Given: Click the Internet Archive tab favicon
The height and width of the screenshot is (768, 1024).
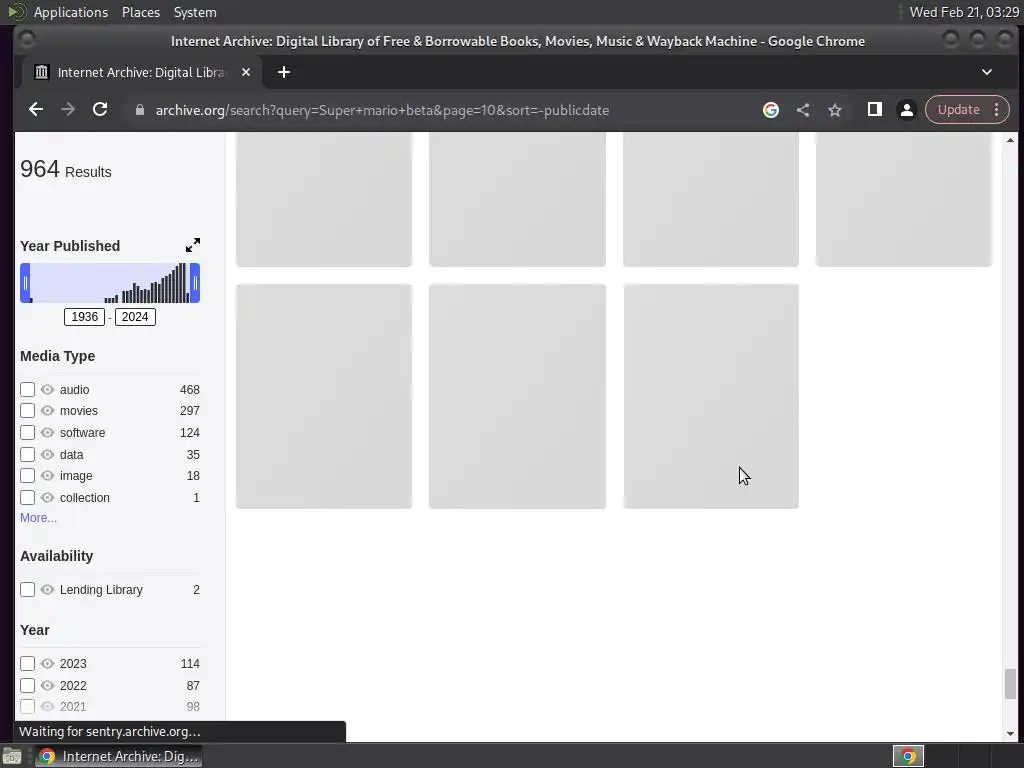Looking at the screenshot, I should (x=41, y=72).
